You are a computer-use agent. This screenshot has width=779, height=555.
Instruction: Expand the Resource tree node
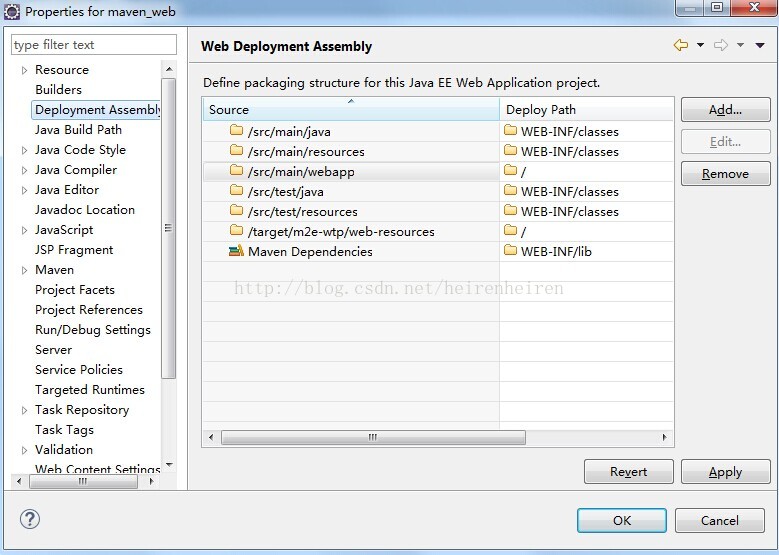pyautogui.click(x=24, y=71)
